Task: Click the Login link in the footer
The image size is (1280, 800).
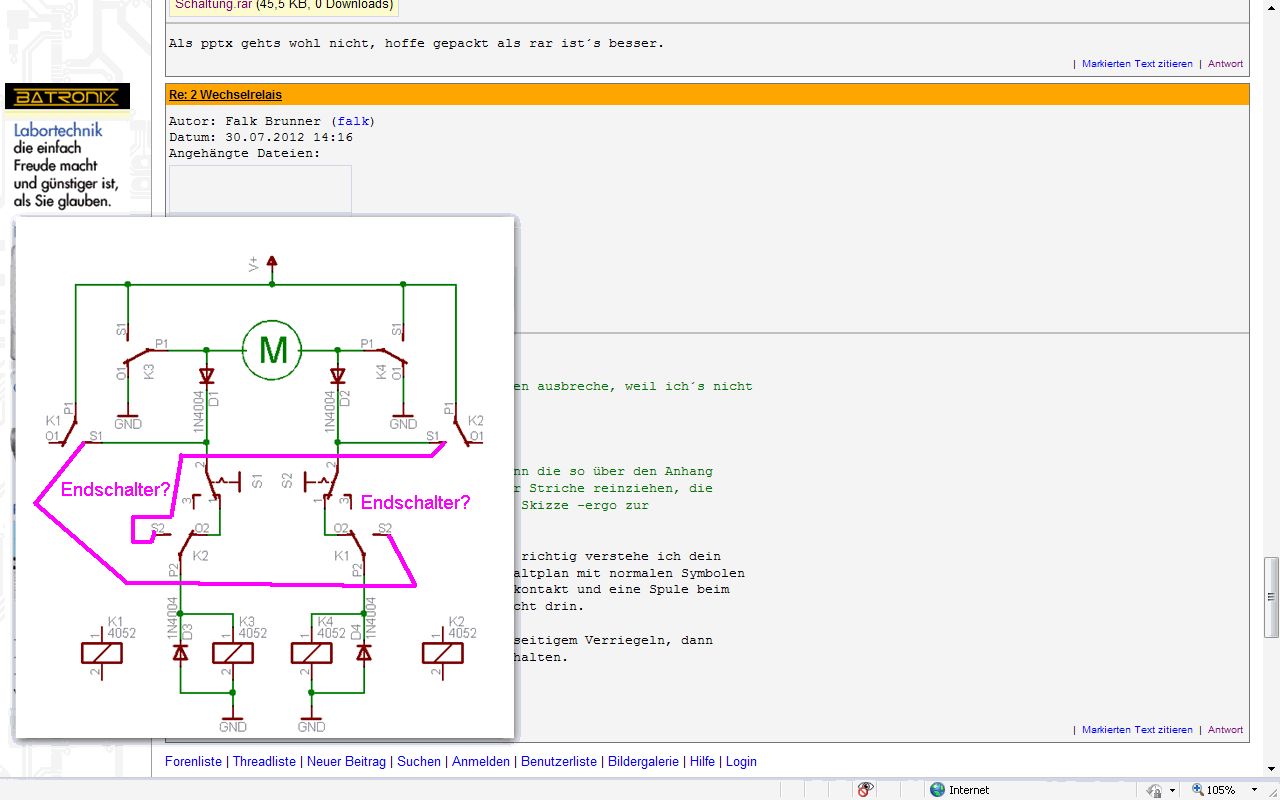Action: (x=741, y=761)
